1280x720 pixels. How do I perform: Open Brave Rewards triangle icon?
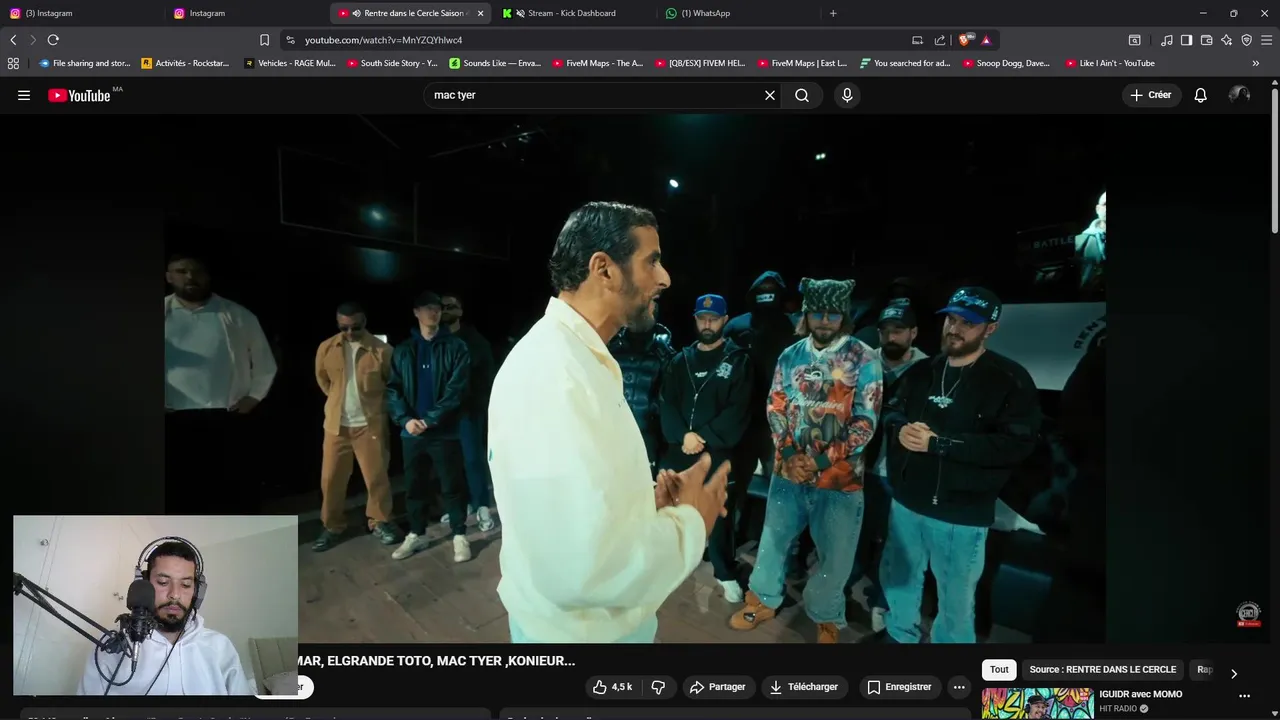(x=986, y=40)
